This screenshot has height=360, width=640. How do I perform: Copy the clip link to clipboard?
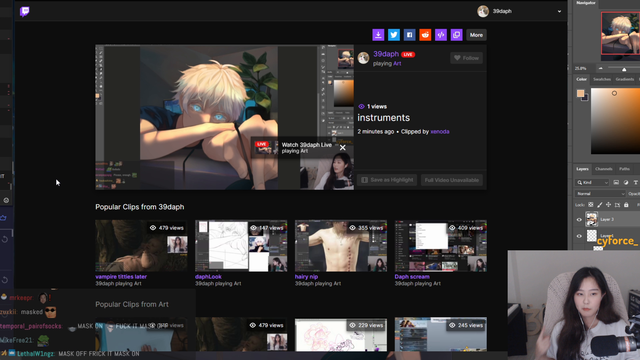[456, 35]
